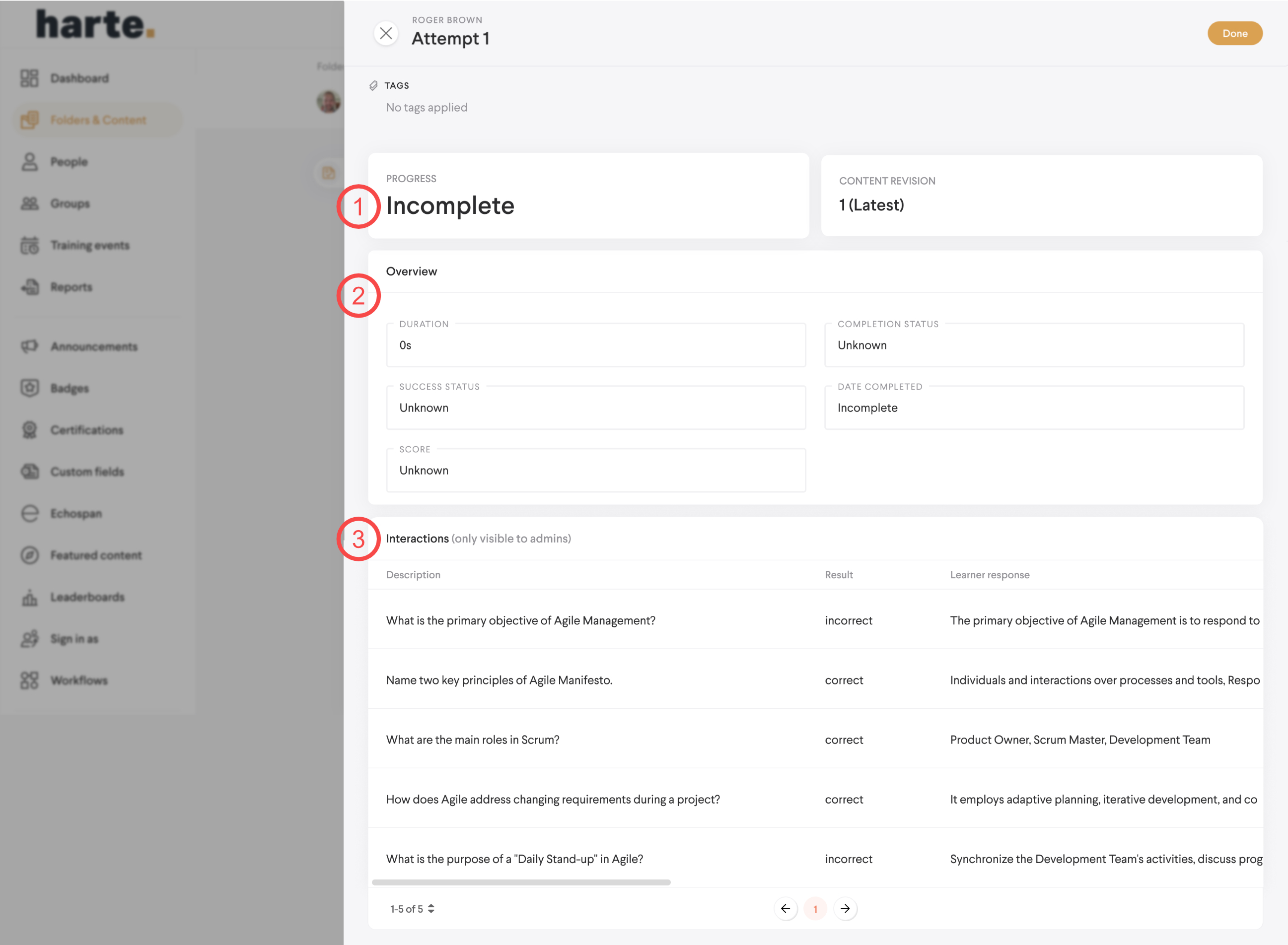Go to next page arrow in Interactions

tap(845, 908)
